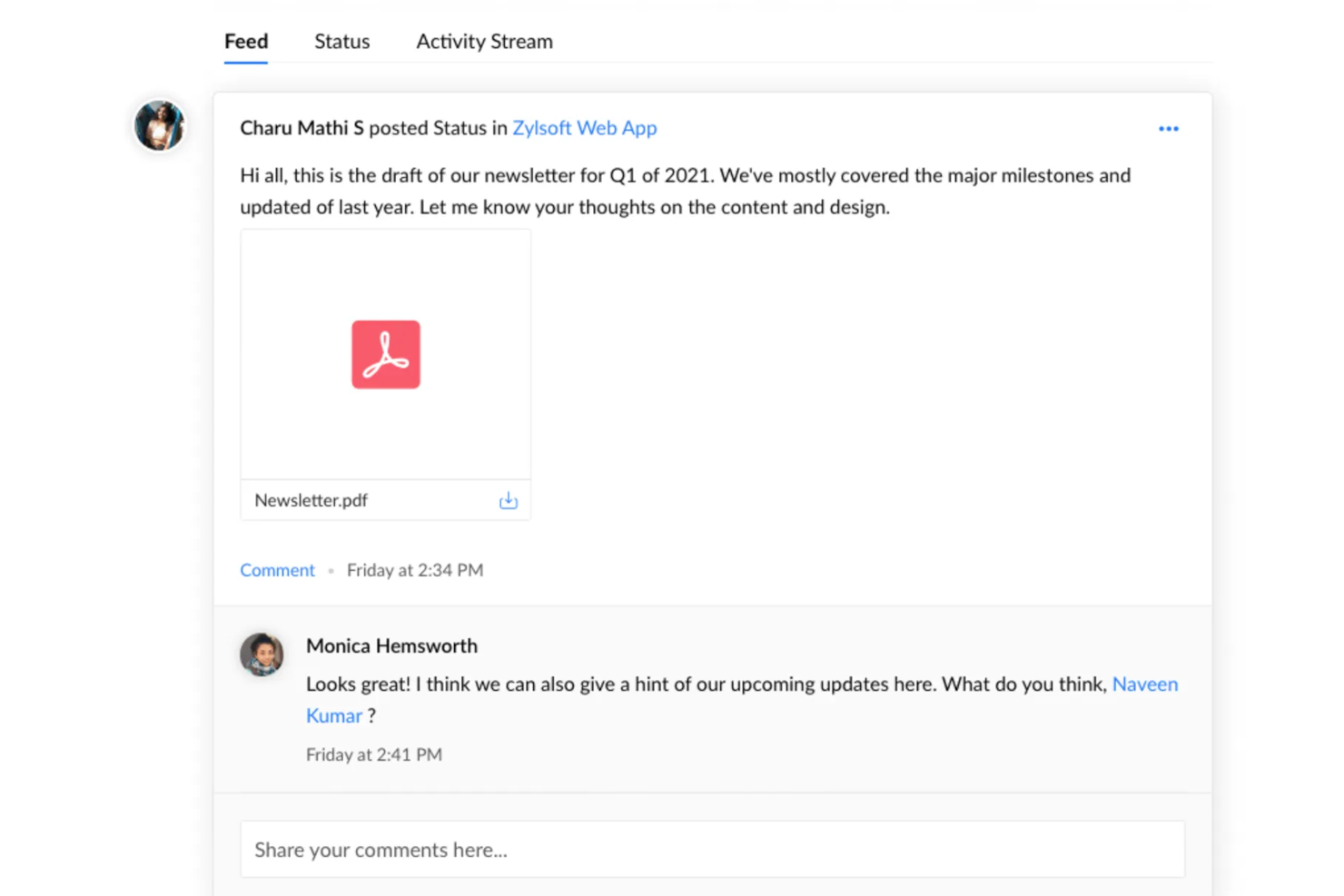Click Monica Hemsworth's avatar
The image size is (1344, 896).
tap(262, 654)
